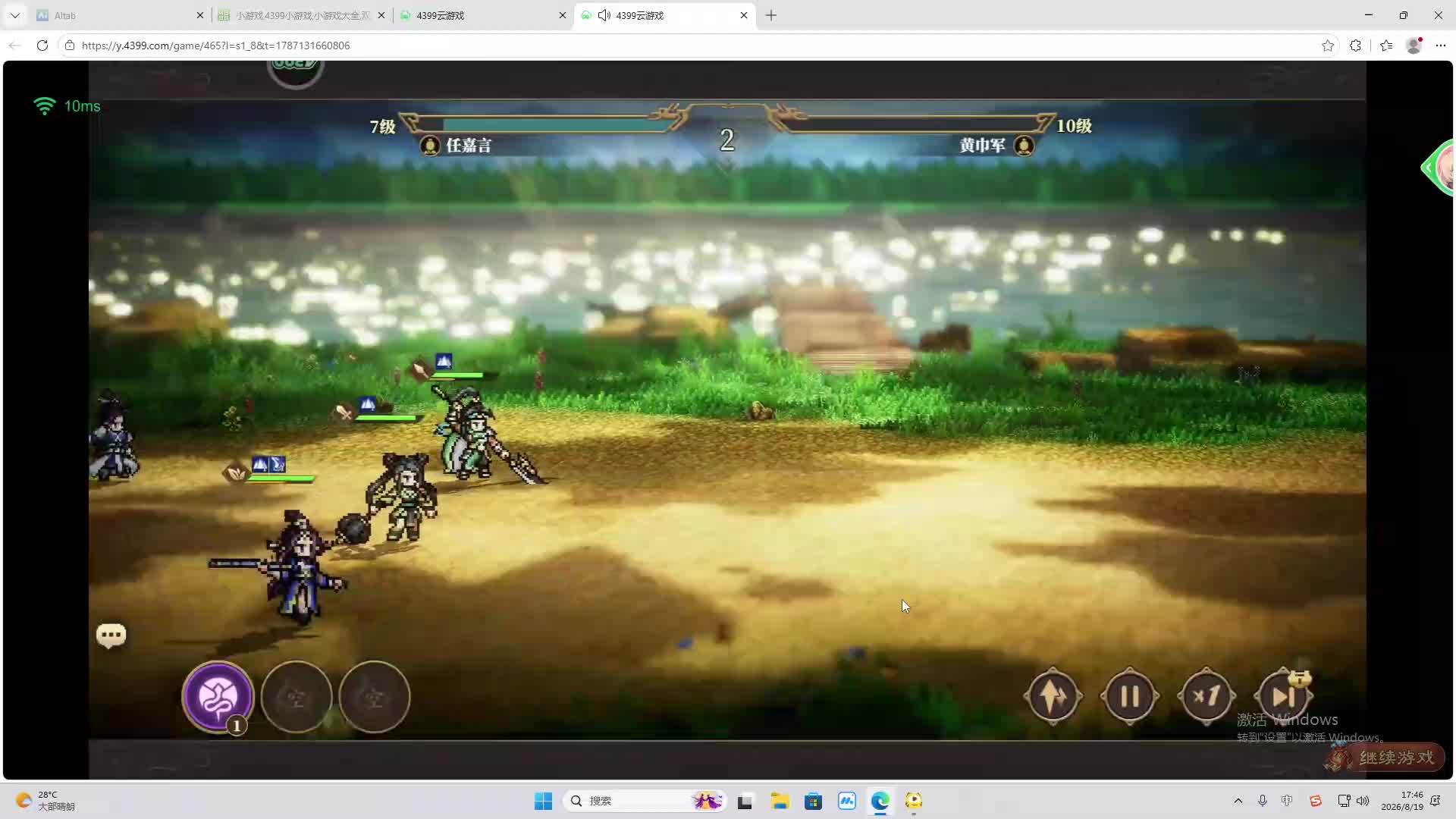Open the Sogou input tray icon
The height and width of the screenshot is (819, 1456).
[1316, 801]
